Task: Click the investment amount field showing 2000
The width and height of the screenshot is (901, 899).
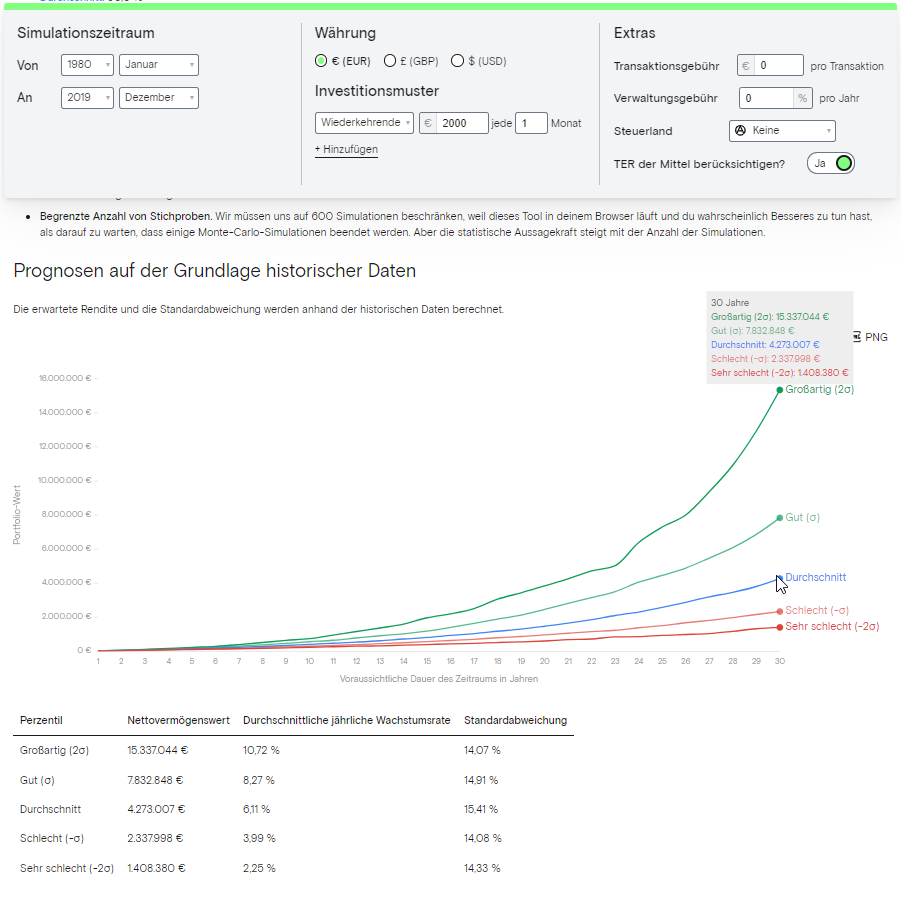Action: [462, 123]
